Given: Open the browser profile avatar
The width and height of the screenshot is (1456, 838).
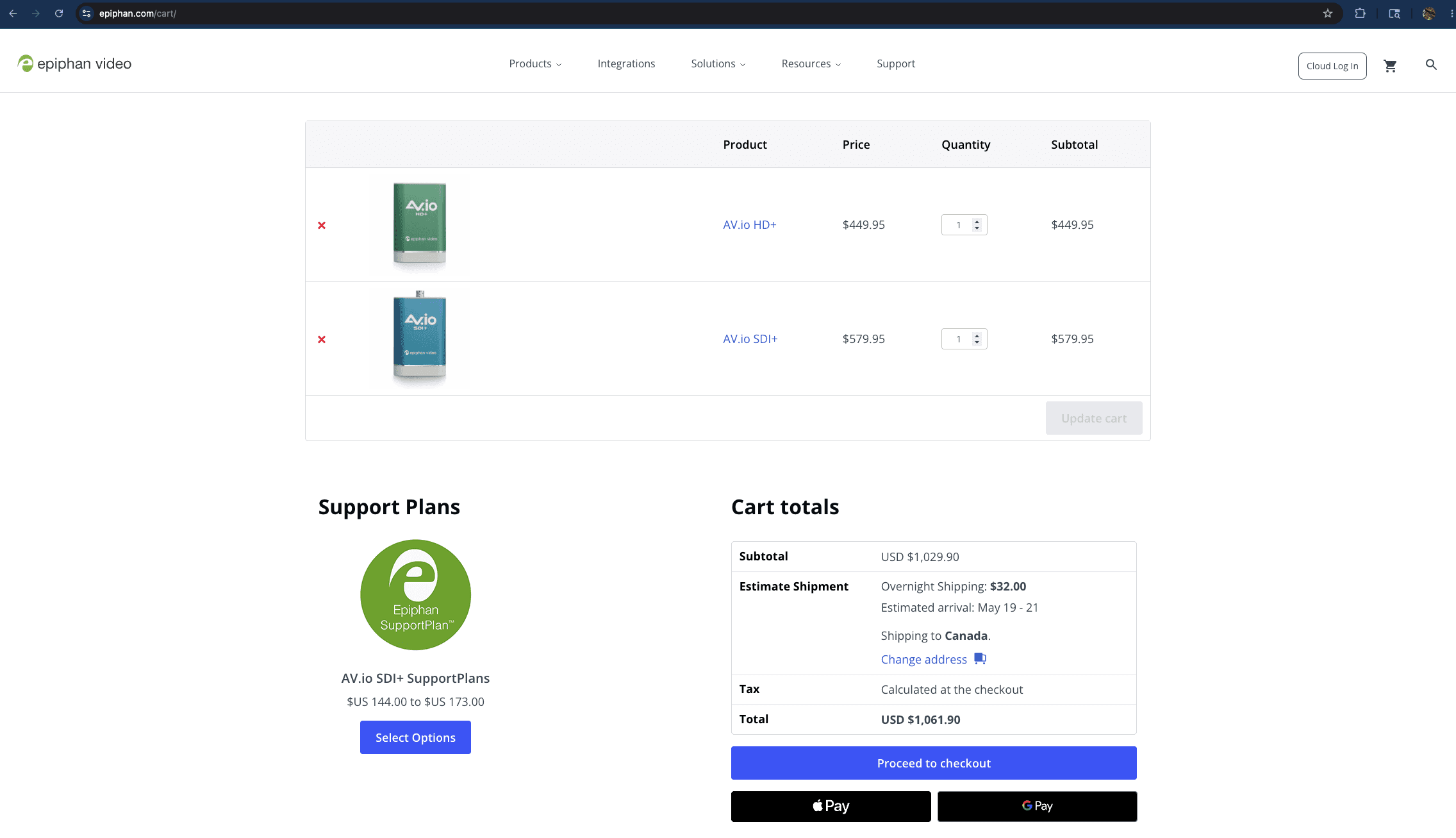Looking at the screenshot, I should tap(1428, 13).
